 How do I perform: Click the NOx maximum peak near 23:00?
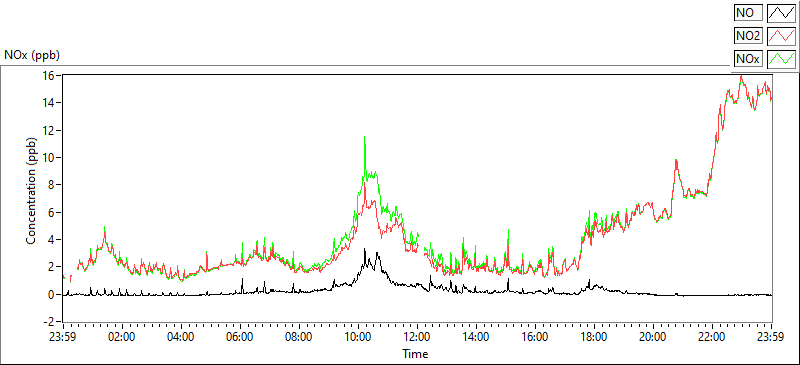[741, 77]
